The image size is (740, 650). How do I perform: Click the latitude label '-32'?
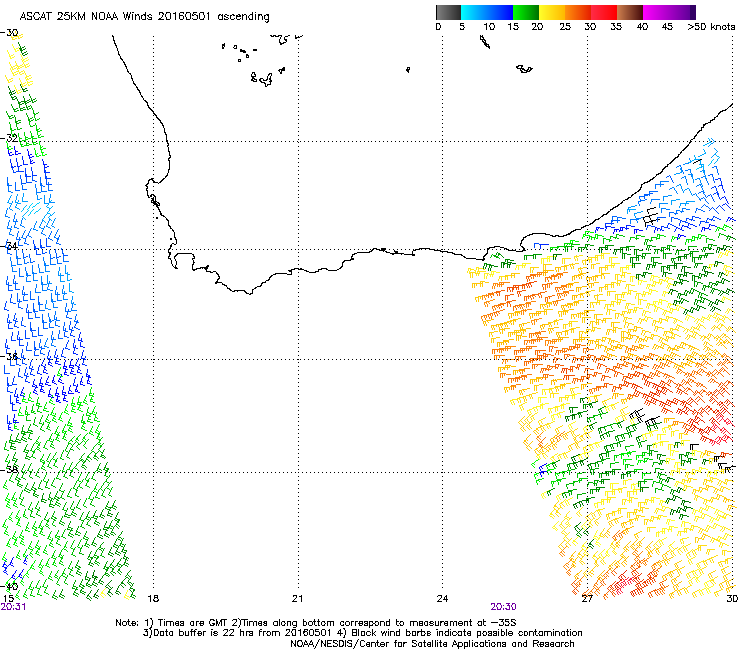(x=9, y=138)
